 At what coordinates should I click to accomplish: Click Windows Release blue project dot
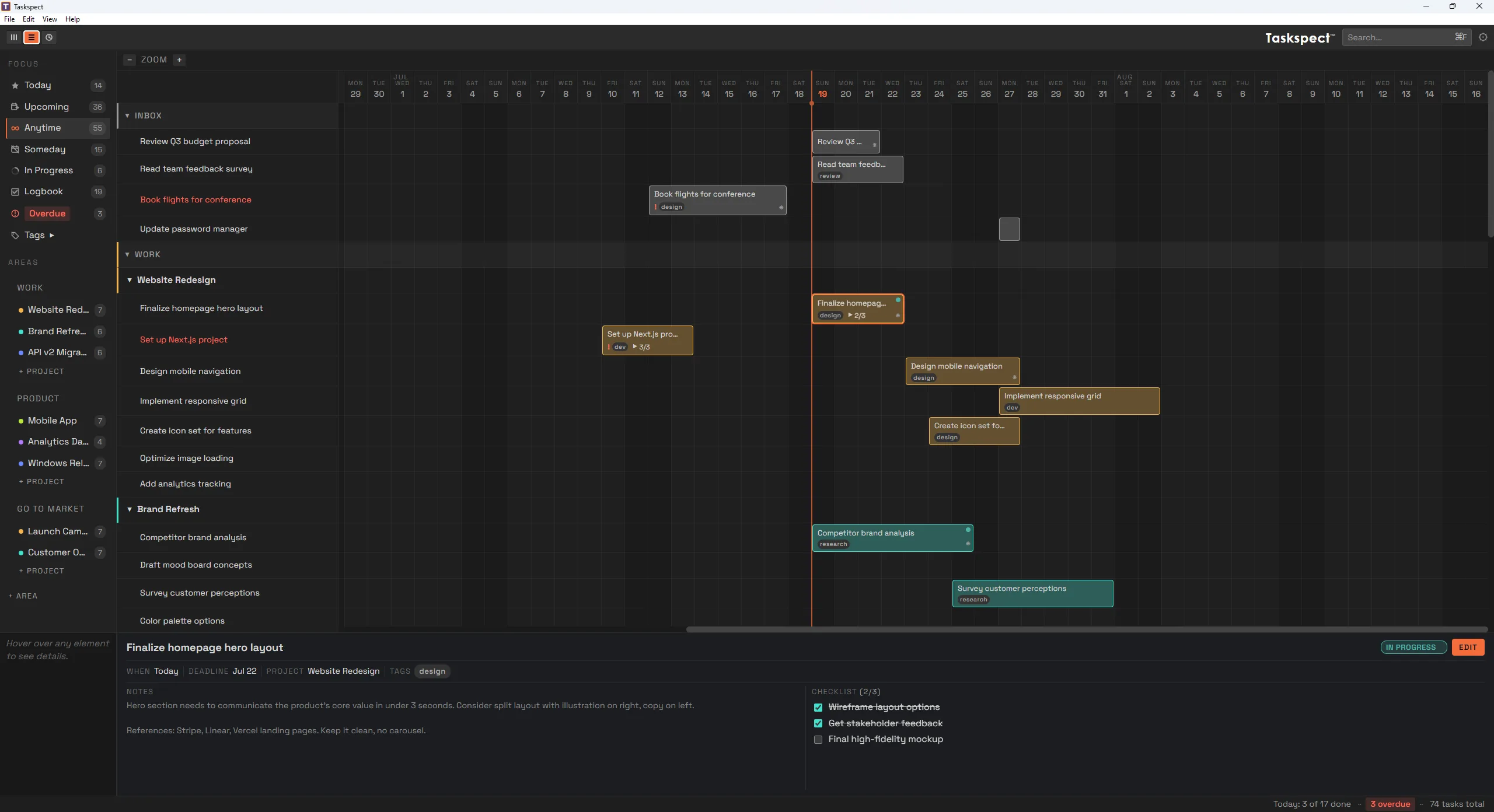click(21, 464)
